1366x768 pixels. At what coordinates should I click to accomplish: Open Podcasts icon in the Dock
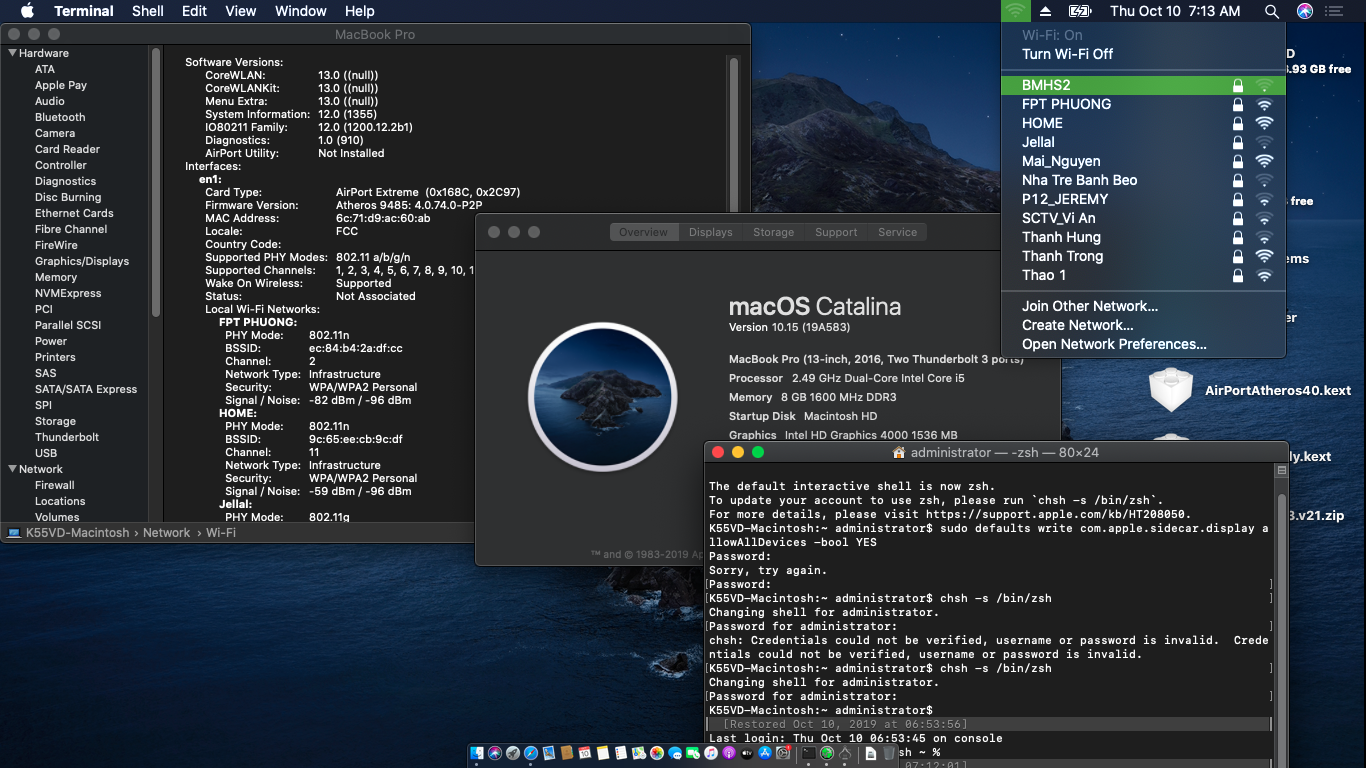point(729,753)
